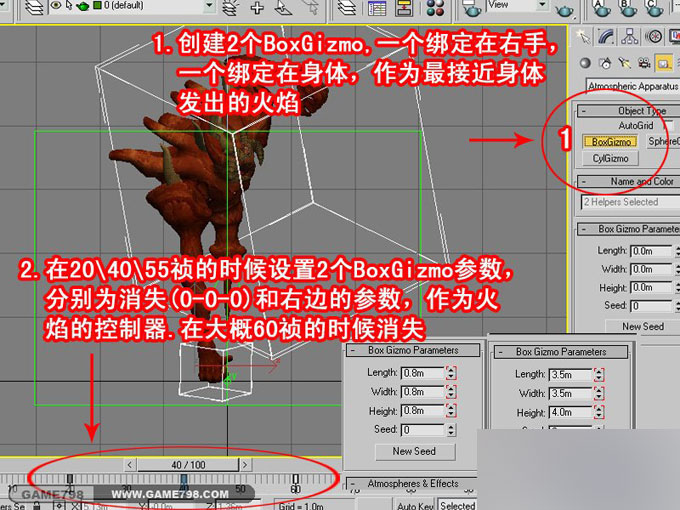Screen dimensions: 680x510
Task: Adjust Width 3.5m spinner arrows
Action: [599, 394]
